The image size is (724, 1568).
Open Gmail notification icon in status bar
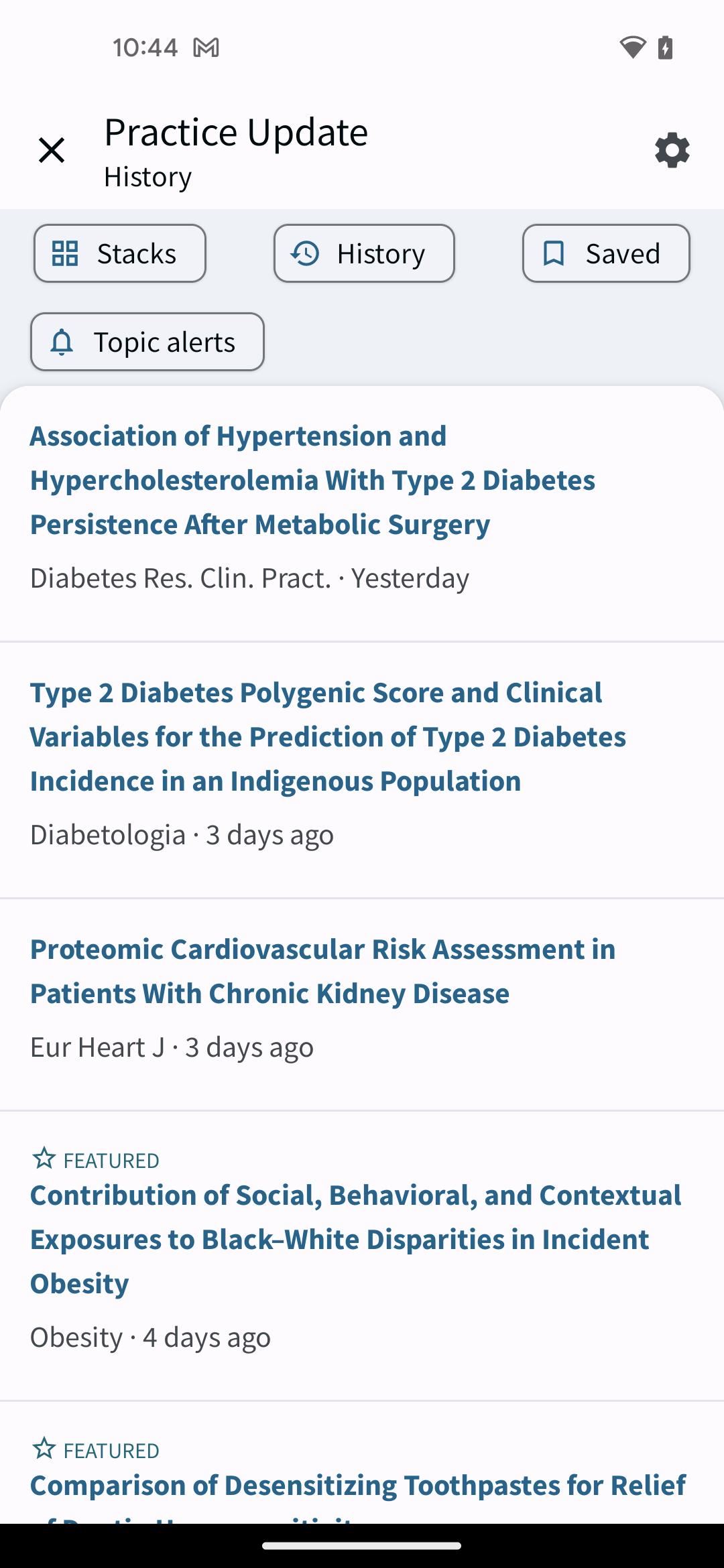pyautogui.click(x=206, y=48)
